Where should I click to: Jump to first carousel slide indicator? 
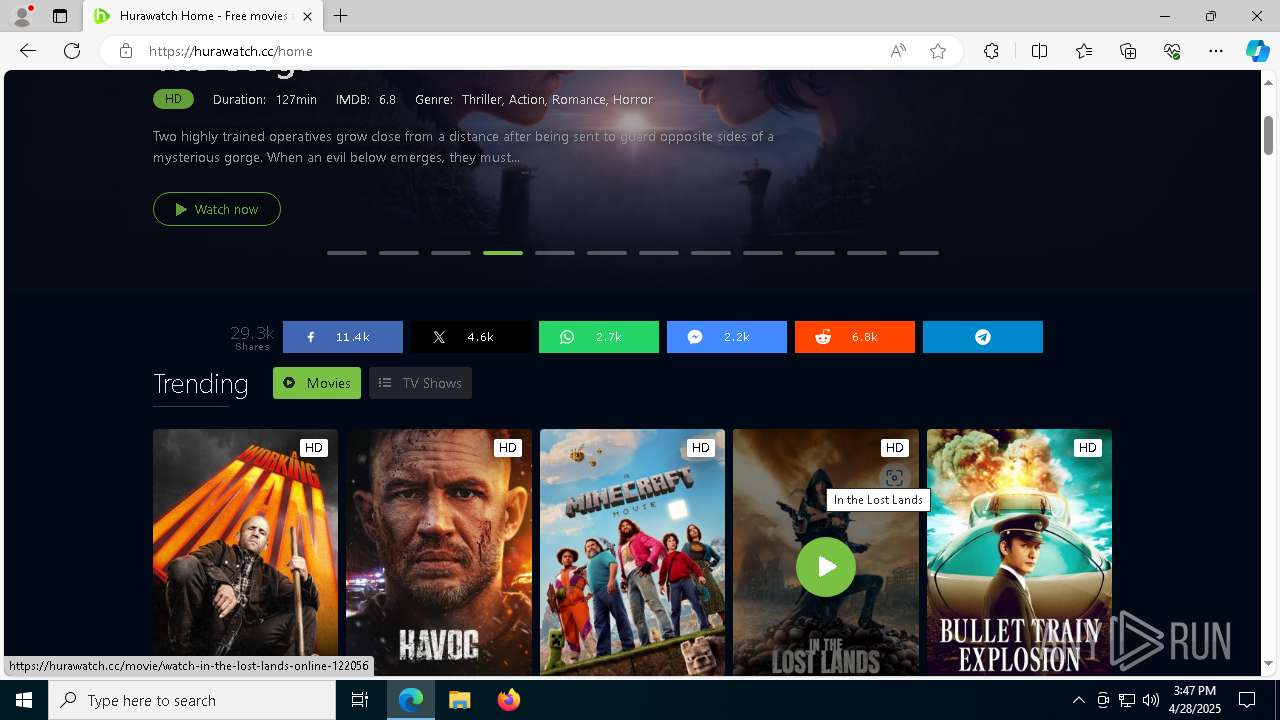(347, 253)
